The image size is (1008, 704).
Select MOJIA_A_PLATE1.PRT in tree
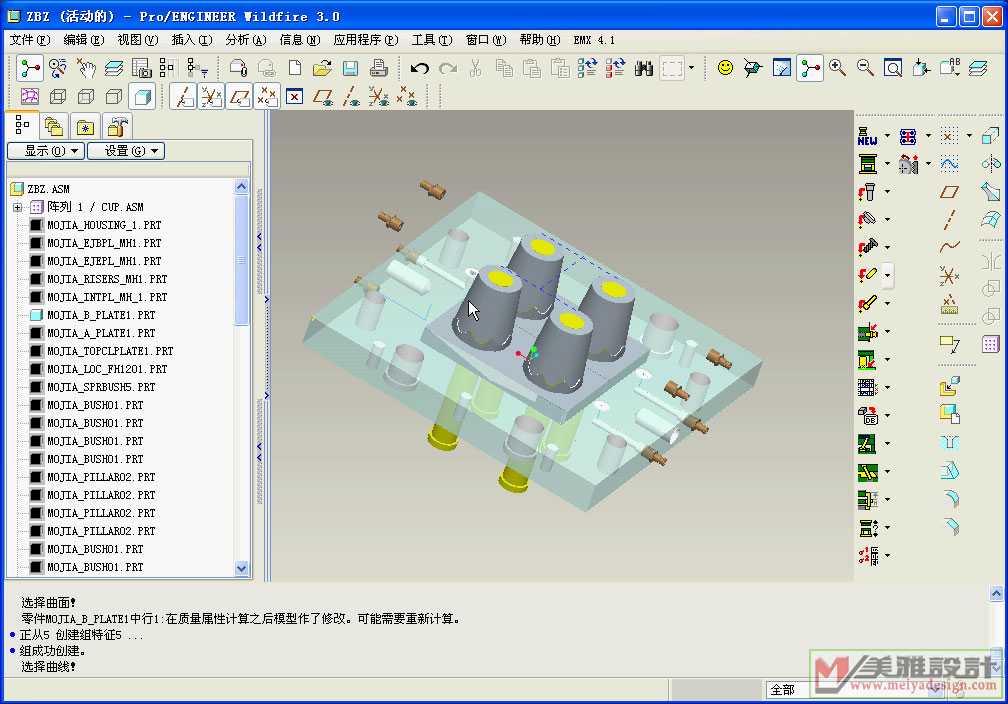pos(101,333)
